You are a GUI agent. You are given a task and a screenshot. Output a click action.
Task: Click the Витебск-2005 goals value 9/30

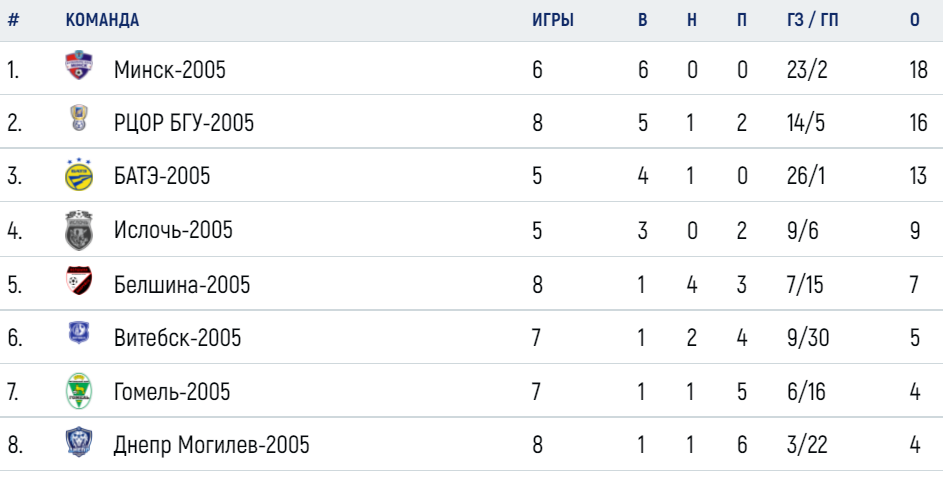coord(808,337)
